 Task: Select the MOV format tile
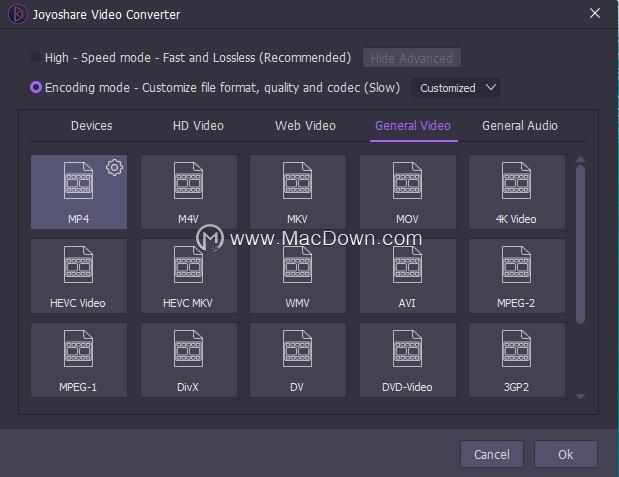407,192
